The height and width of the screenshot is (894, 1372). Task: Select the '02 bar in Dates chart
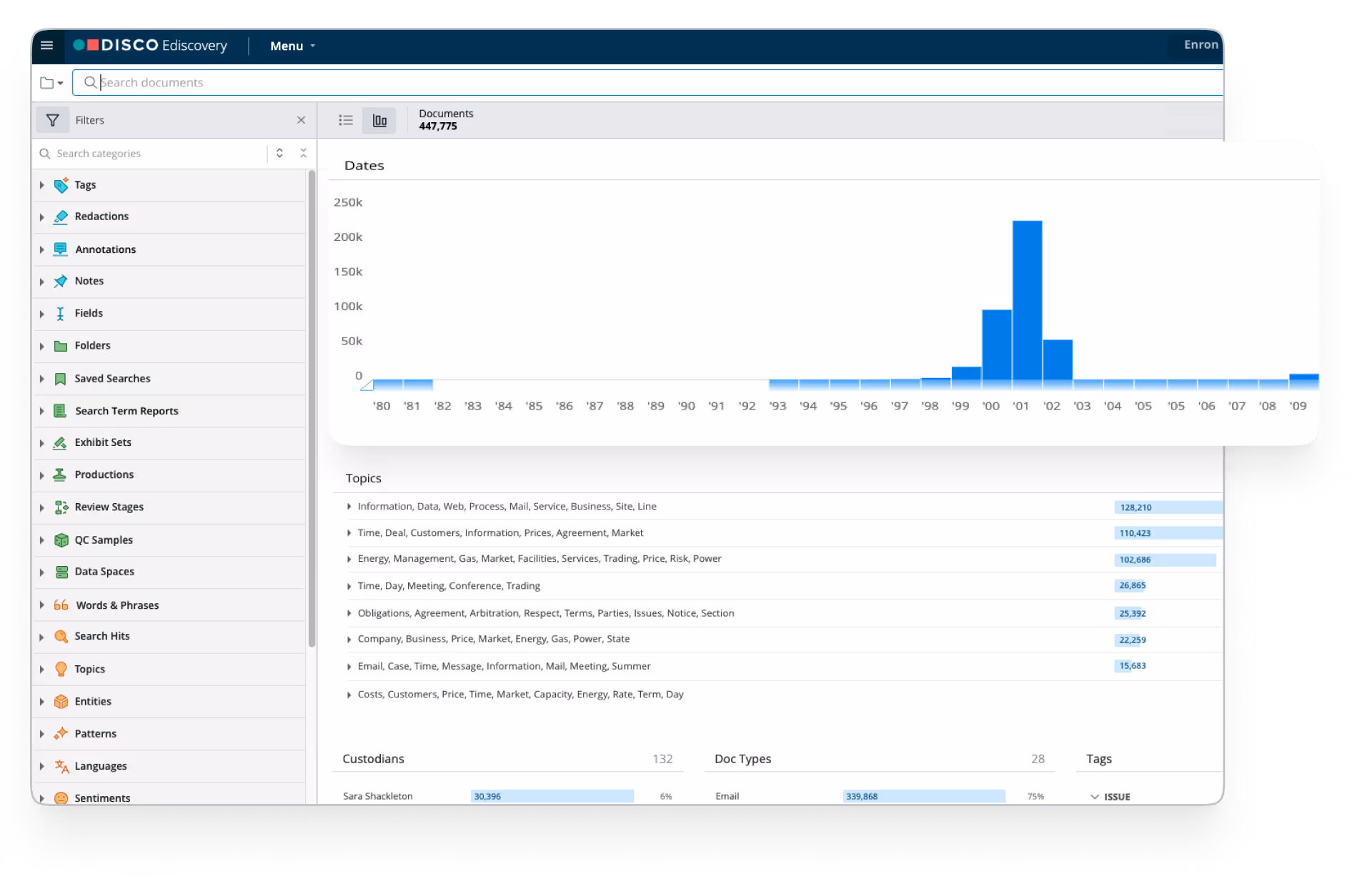[1058, 359]
